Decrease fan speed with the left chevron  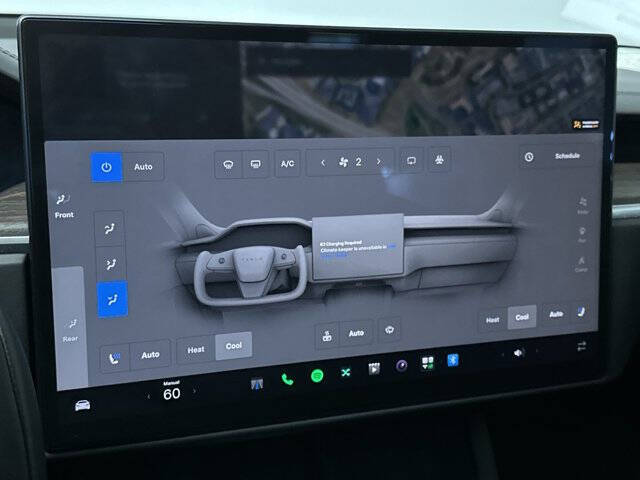tap(323, 162)
